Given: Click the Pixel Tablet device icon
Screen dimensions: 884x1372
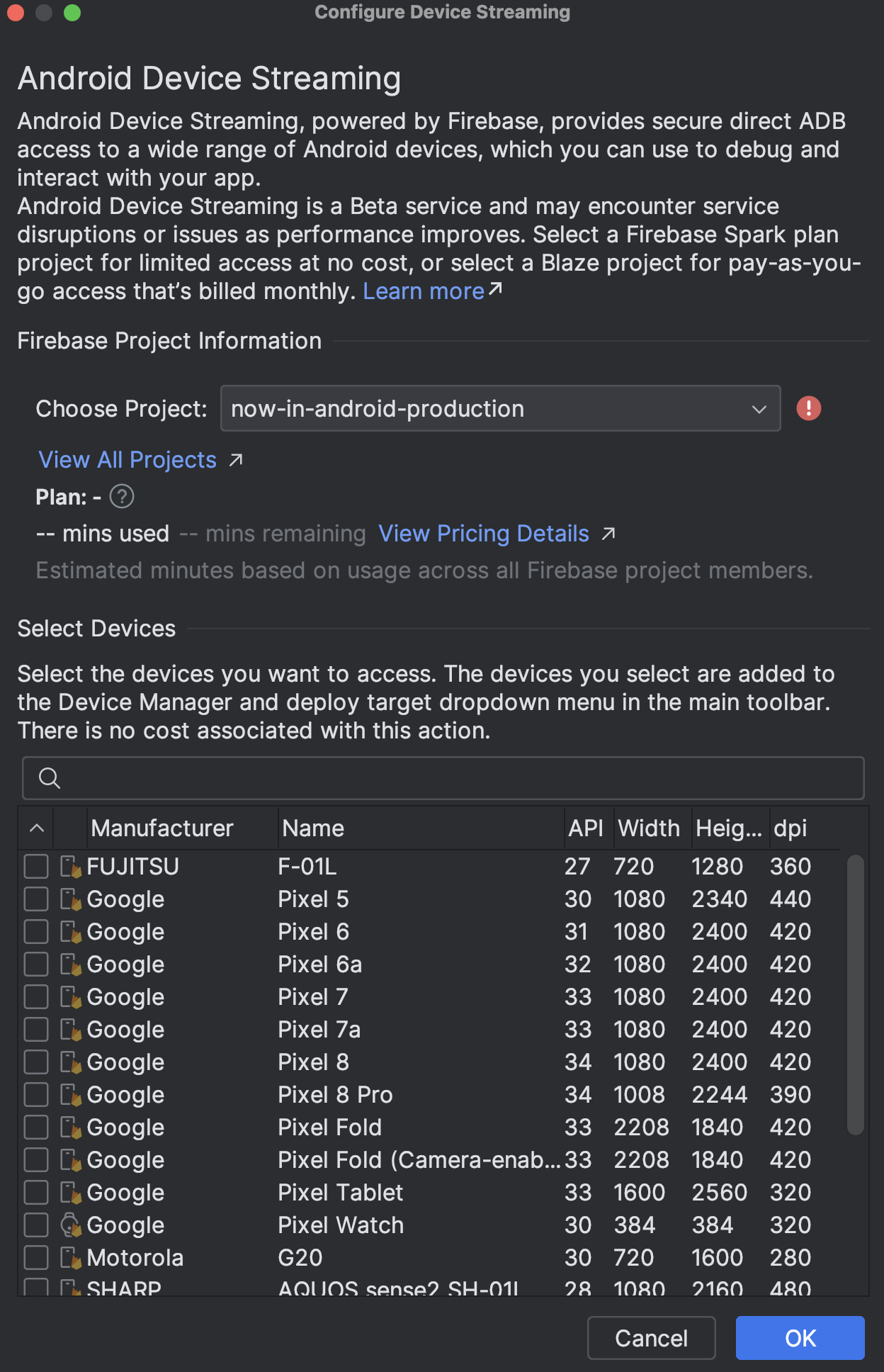Looking at the screenshot, I should [70, 1192].
